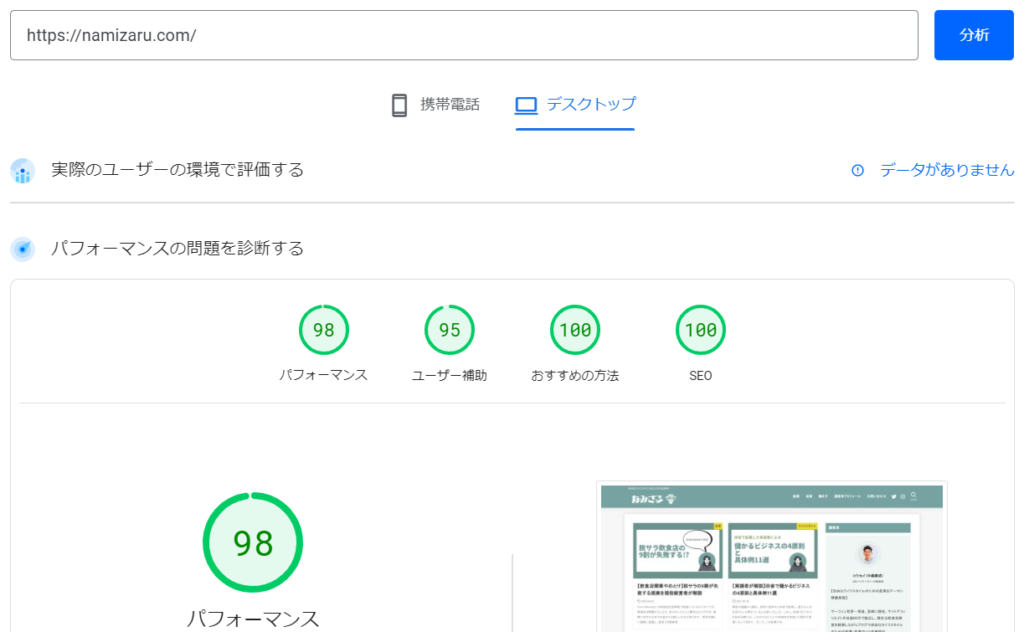Click the ユーザー補助 label
The image size is (1024, 632).
(449, 375)
